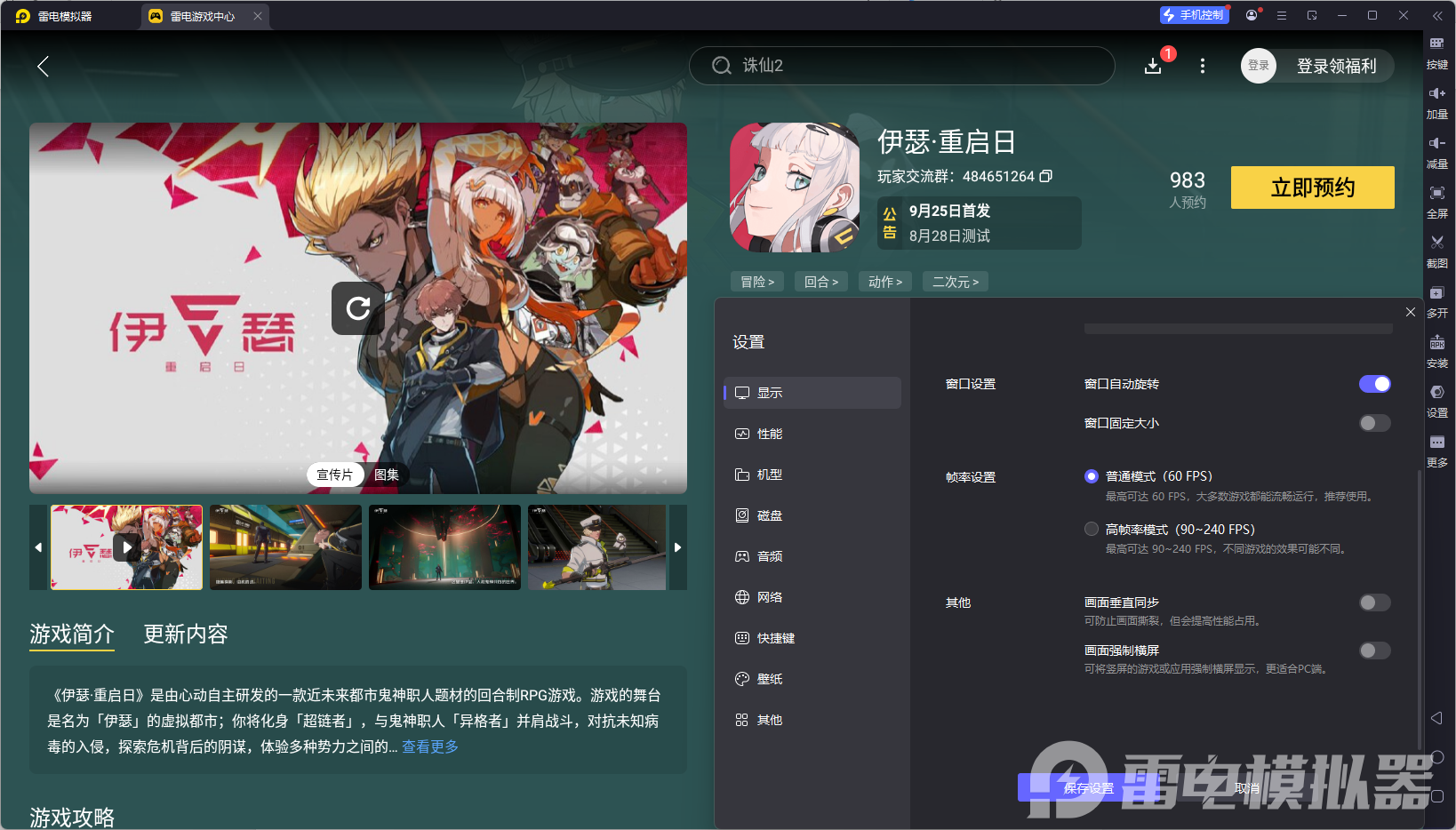Switch to the 更新内容 tab
This screenshot has width=1456, height=830.
tap(185, 634)
